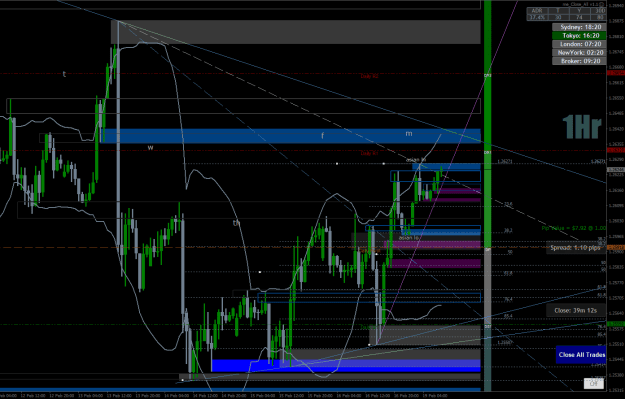The height and width of the screenshot is (399, 625).
Task: Select the highlighted Tokyo: 16:20 session clock
Action: 579,35
